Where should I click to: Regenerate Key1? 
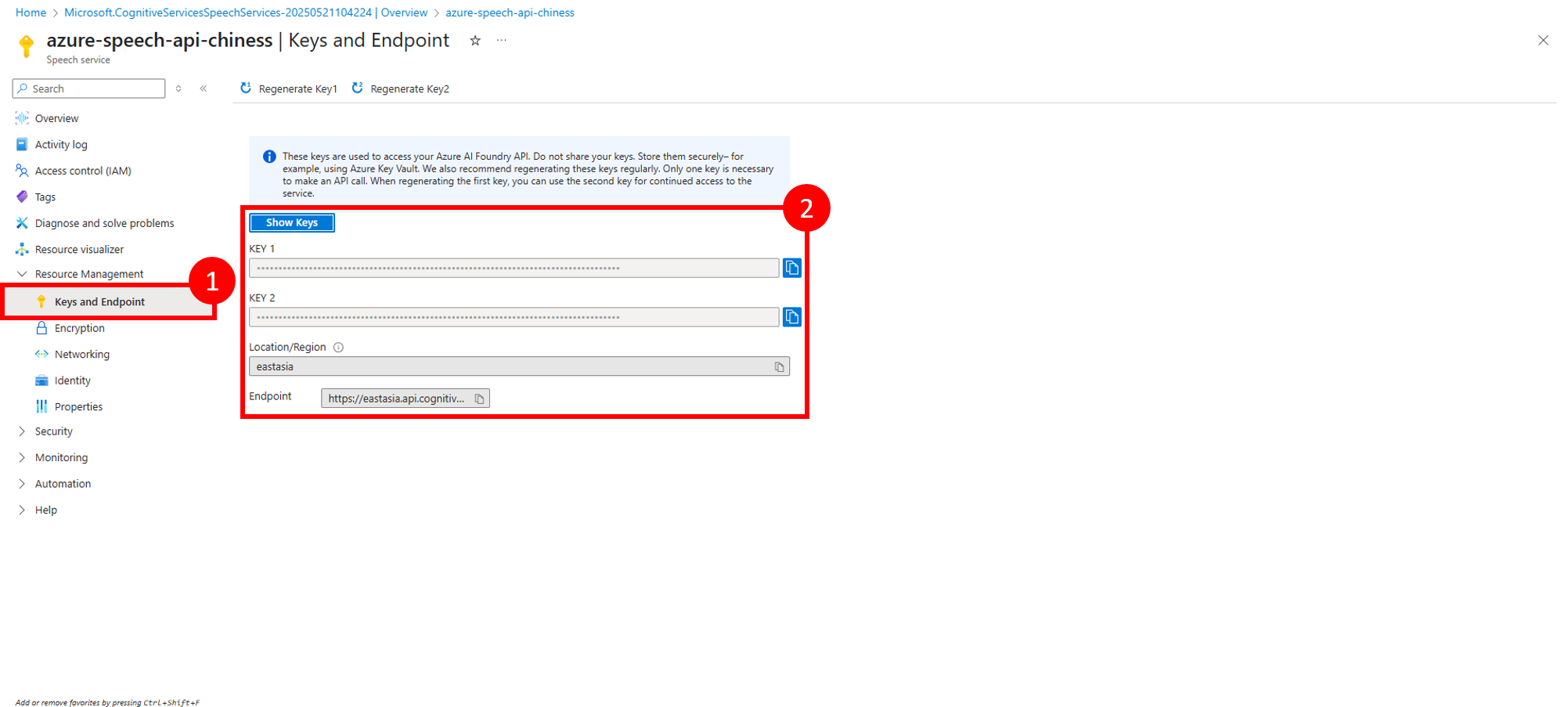(x=288, y=89)
